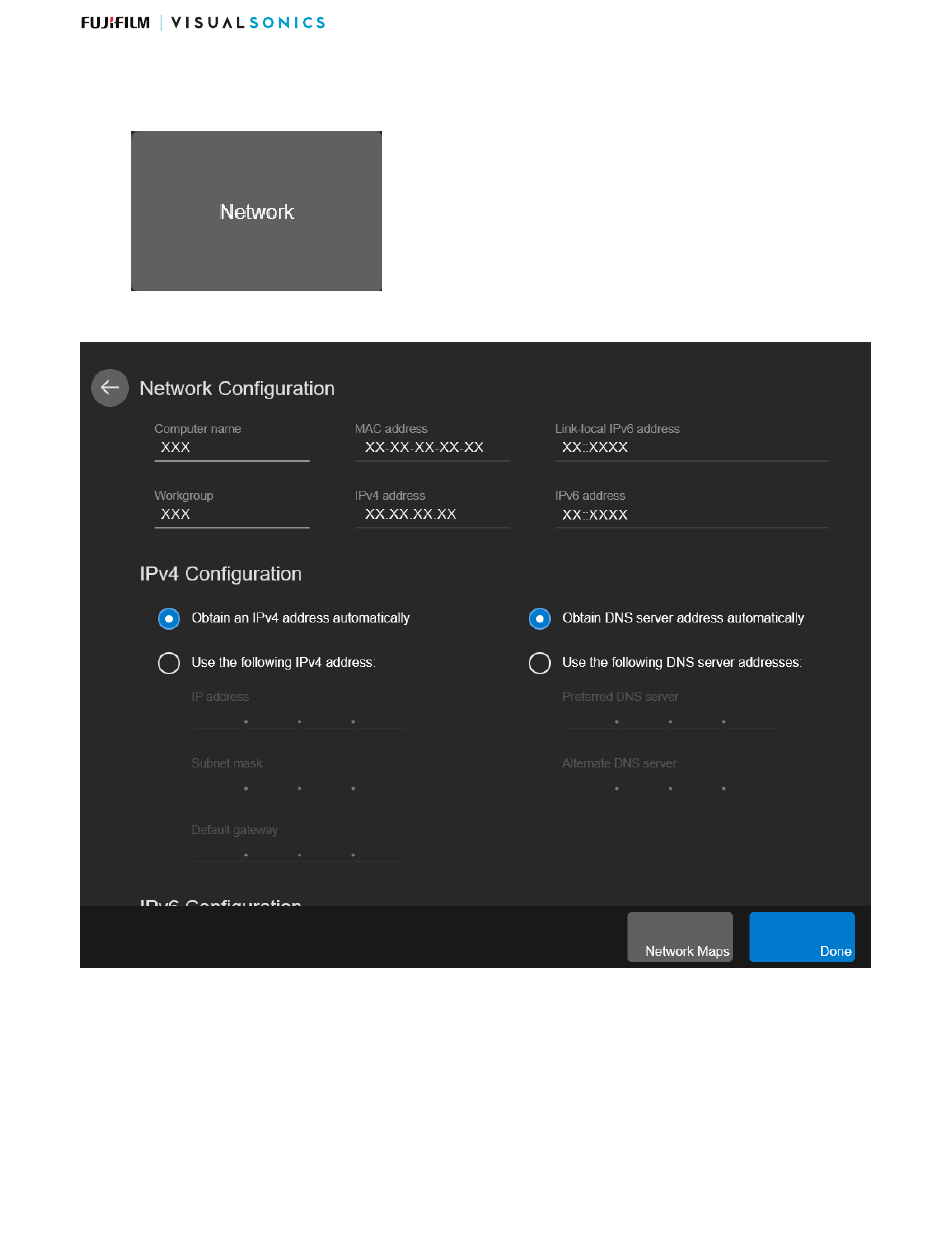Screen dimensions: 950x1254
Task: Select Use the following IPv4 address
Action: tap(169, 663)
